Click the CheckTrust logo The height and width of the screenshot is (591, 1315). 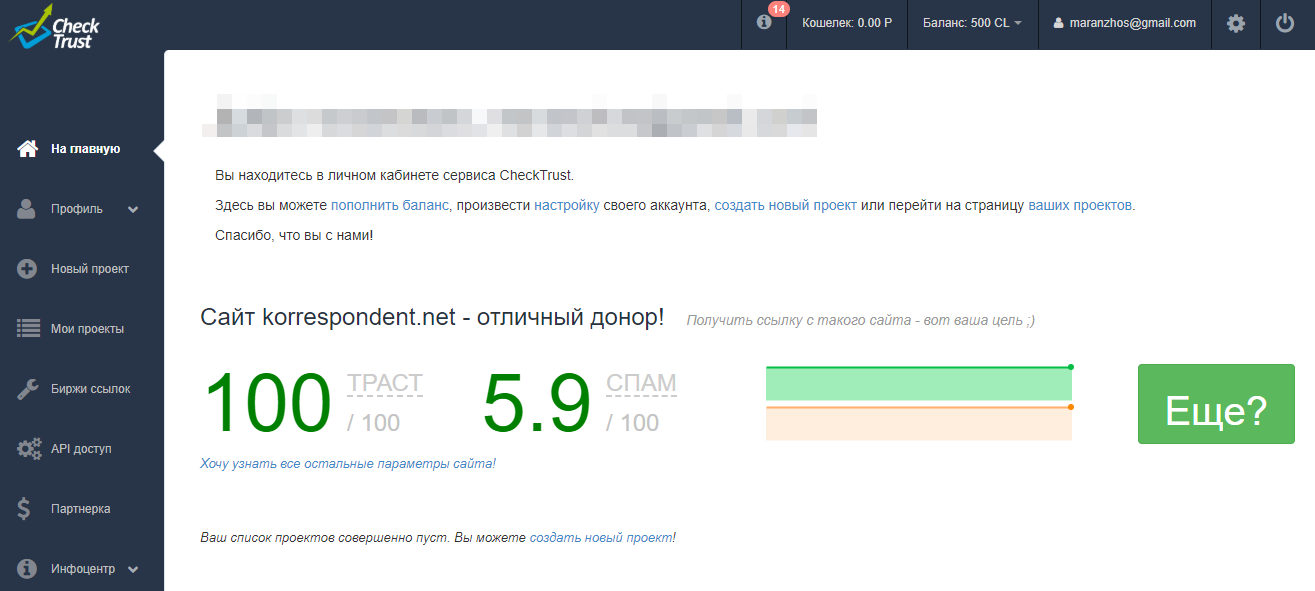(x=55, y=27)
